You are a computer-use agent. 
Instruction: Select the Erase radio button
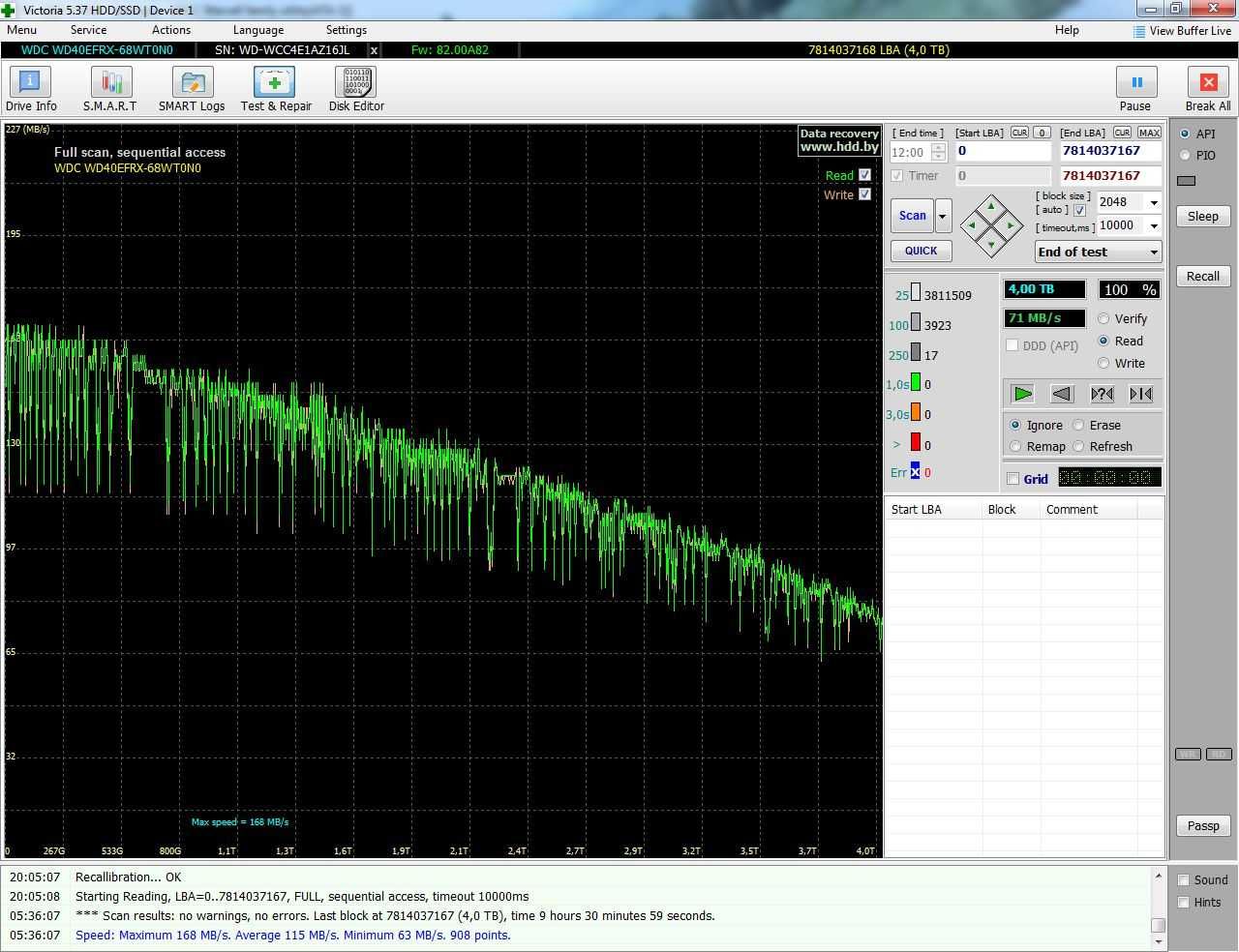1078,425
